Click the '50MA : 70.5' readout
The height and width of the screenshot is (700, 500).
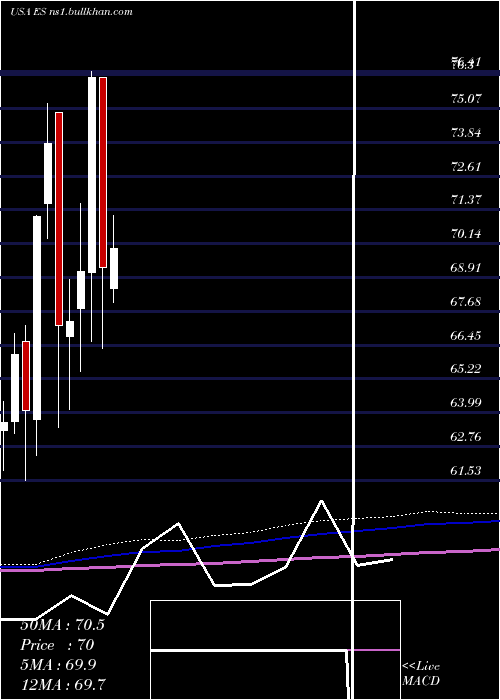(x=62, y=625)
